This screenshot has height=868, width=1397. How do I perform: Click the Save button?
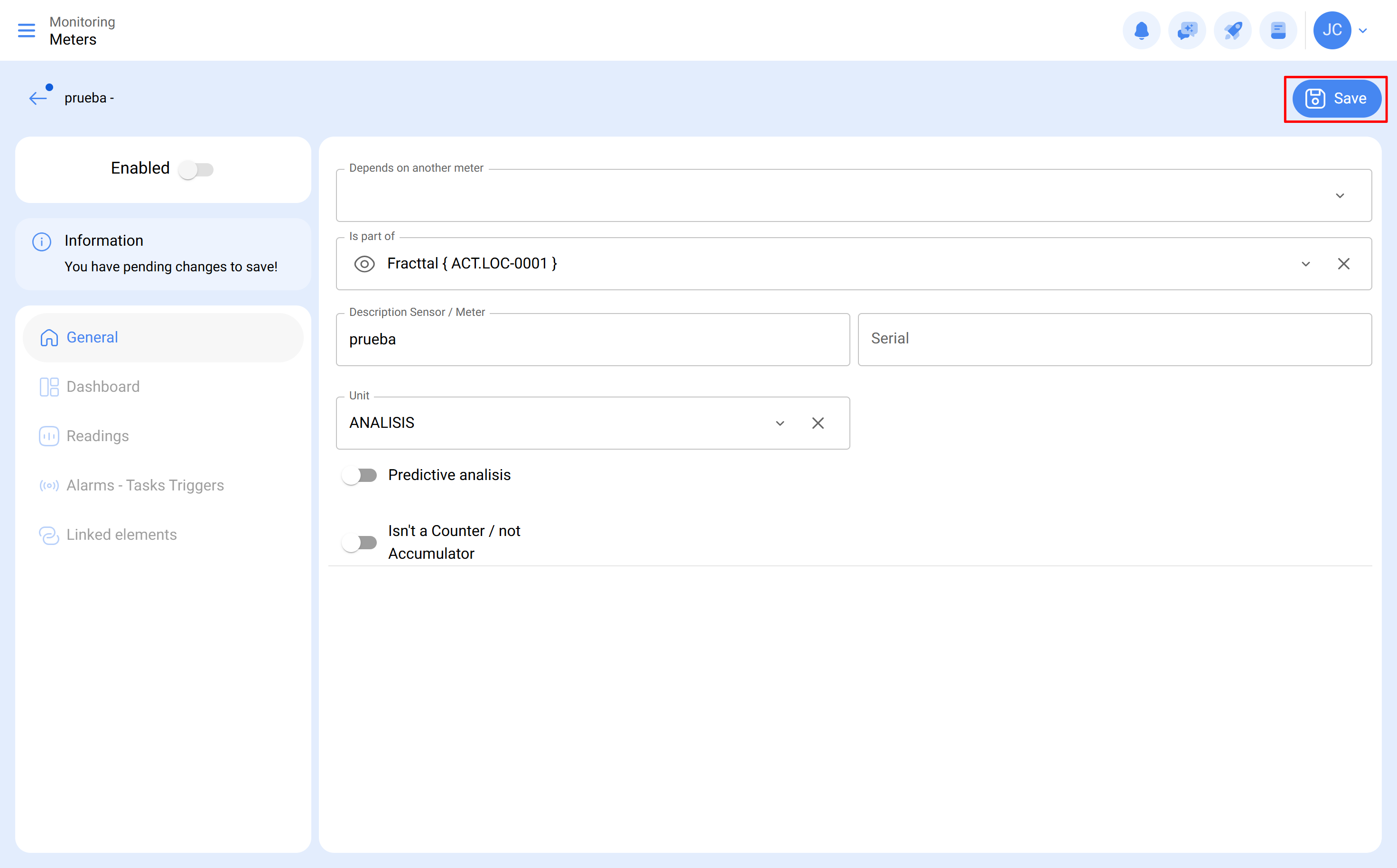(x=1336, y=98)
